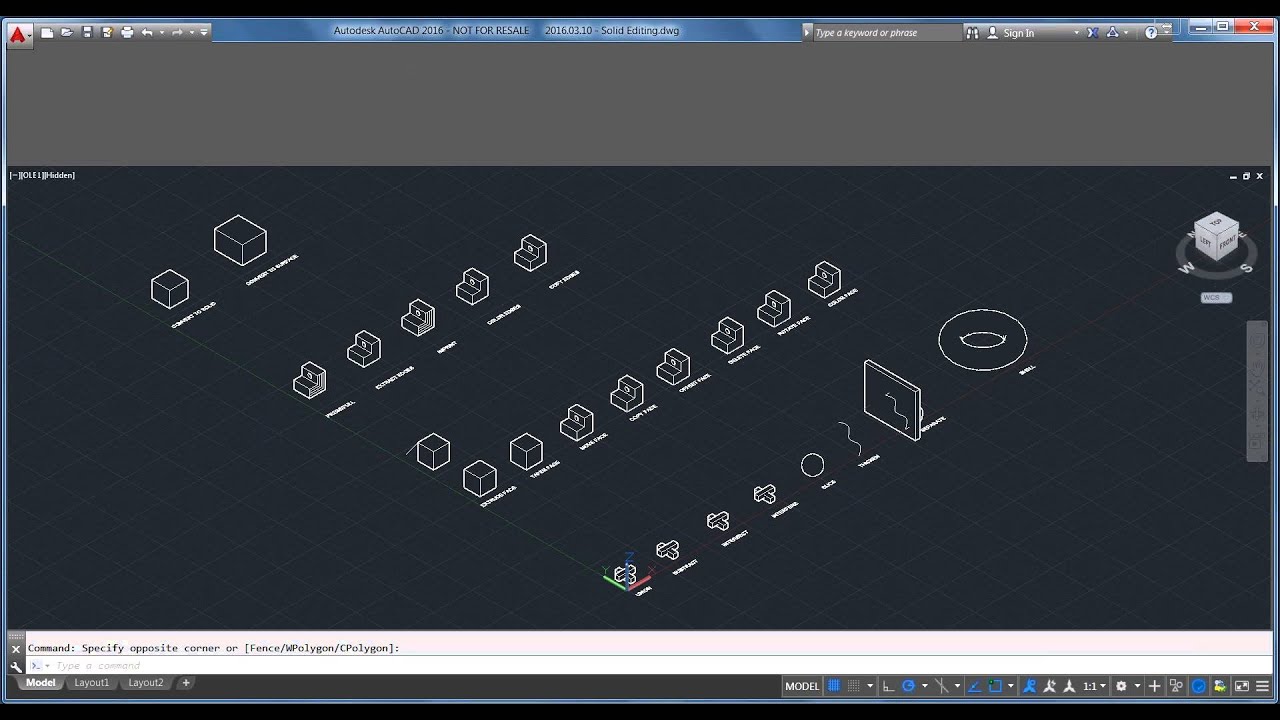The height and width of the screenshot is (720, 1280).
Task: Click the navigation bar on the right
Action: (x=1257, y=391)
